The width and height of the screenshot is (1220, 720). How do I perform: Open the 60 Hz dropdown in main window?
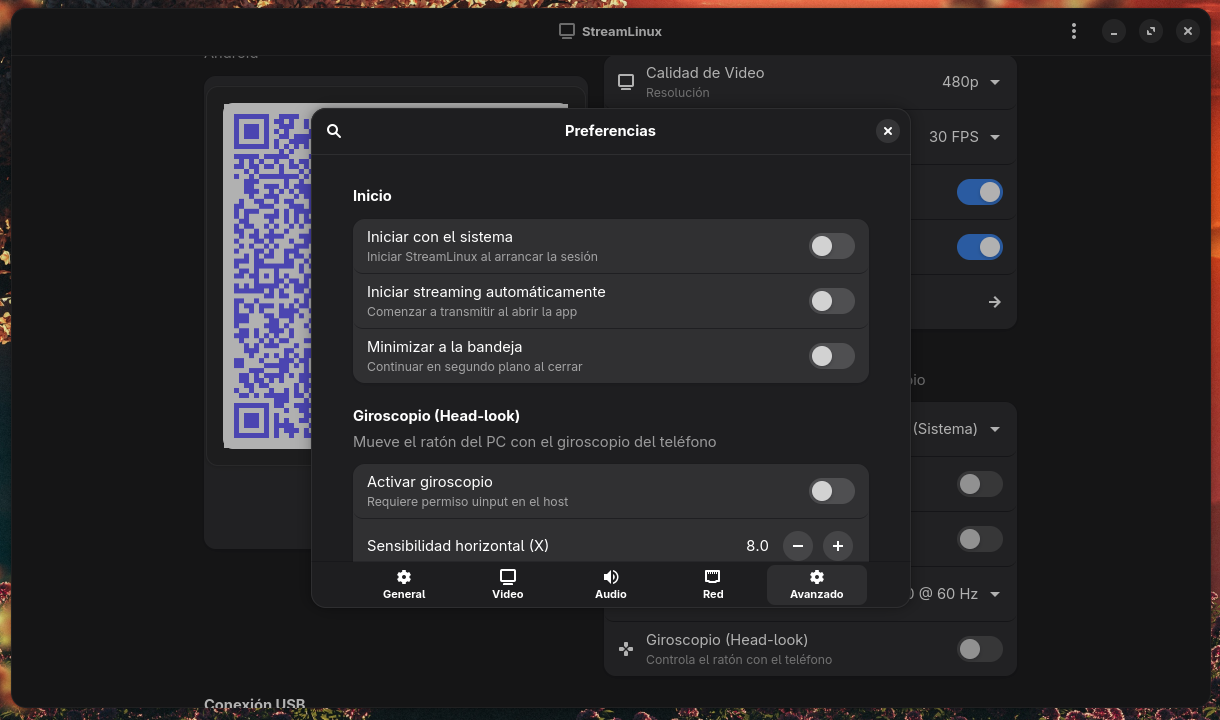956,594
